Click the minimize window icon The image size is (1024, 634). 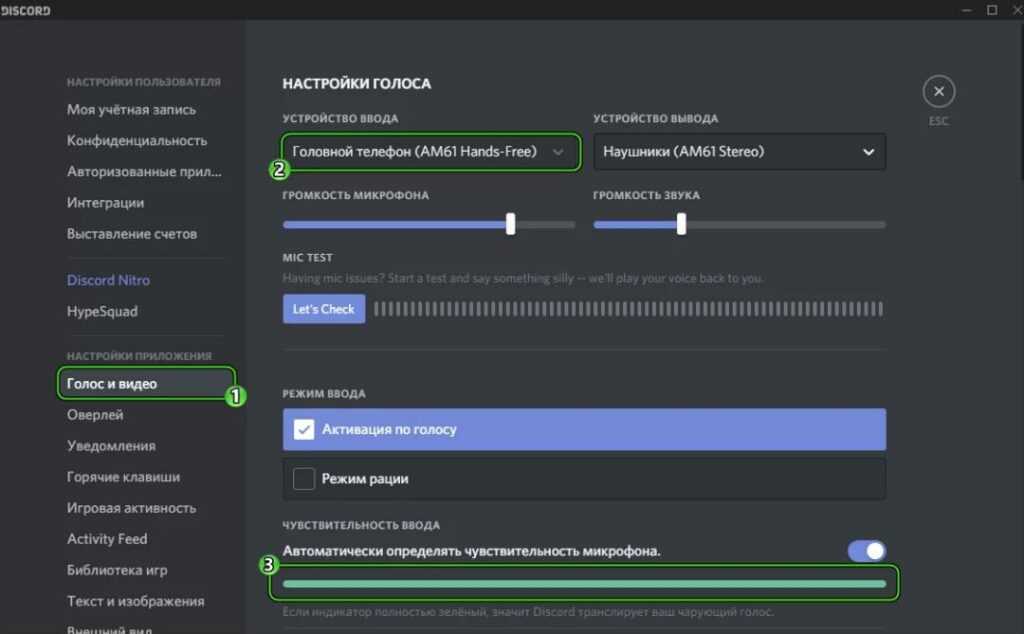coord(964,10)
